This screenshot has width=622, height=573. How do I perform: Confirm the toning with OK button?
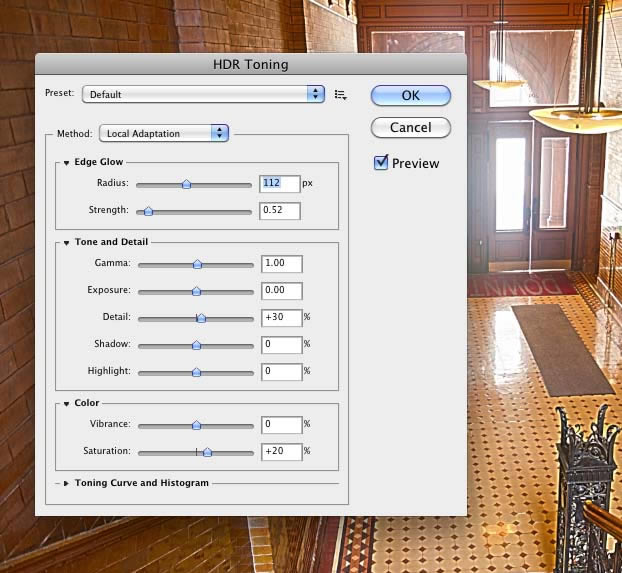(411, 96)
